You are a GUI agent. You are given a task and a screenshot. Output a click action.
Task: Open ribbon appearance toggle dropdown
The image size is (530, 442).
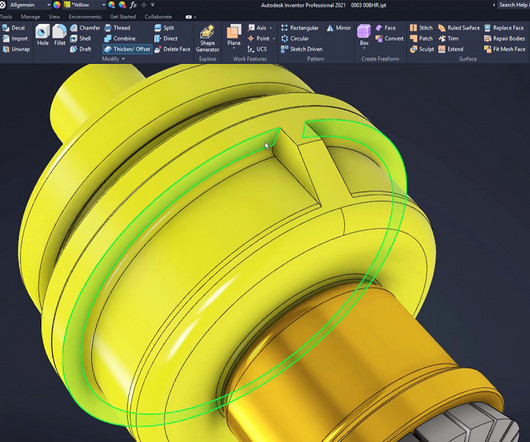(191, 17)
